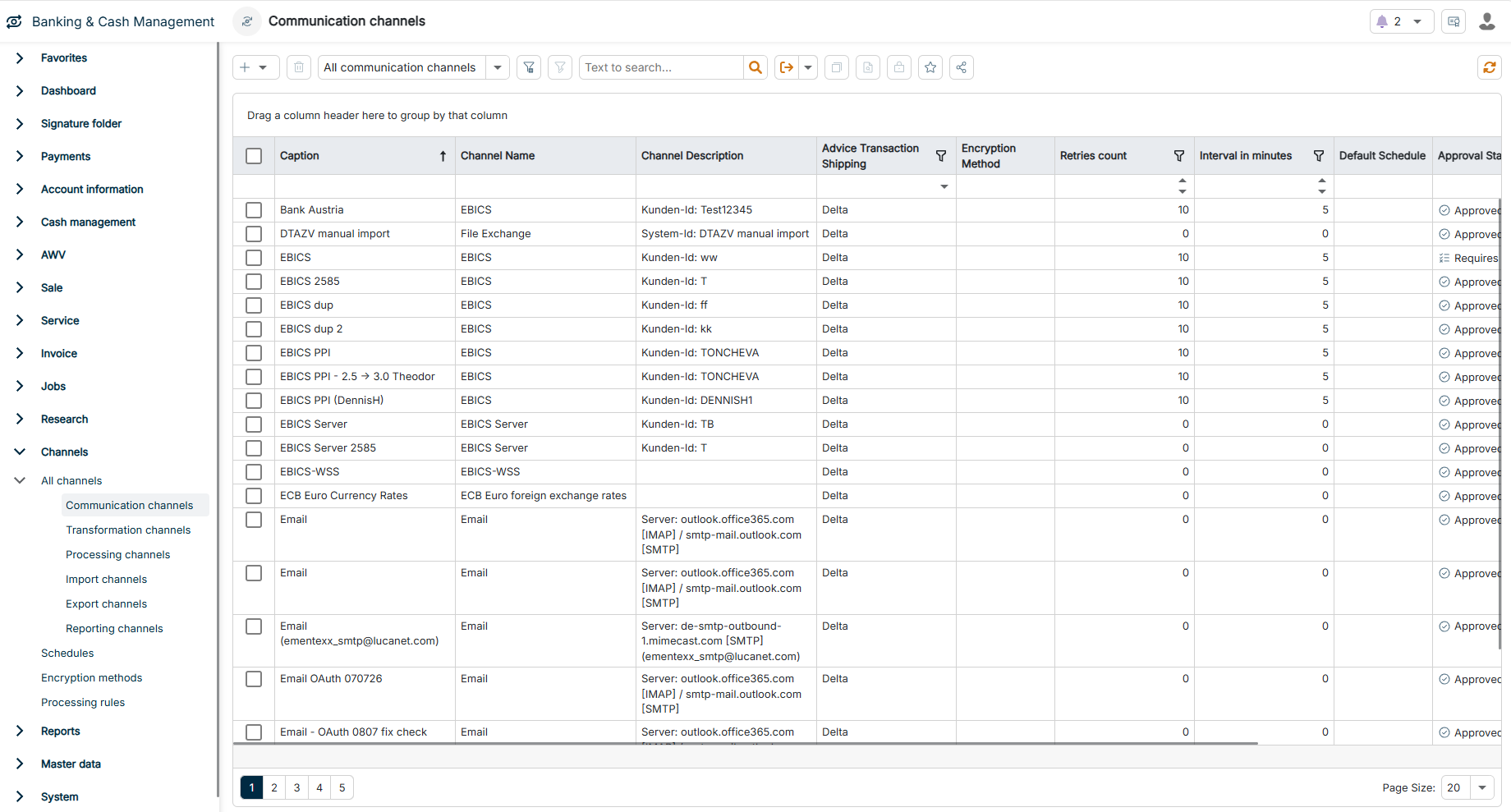Open the notifications bell

pos(1382,21)
